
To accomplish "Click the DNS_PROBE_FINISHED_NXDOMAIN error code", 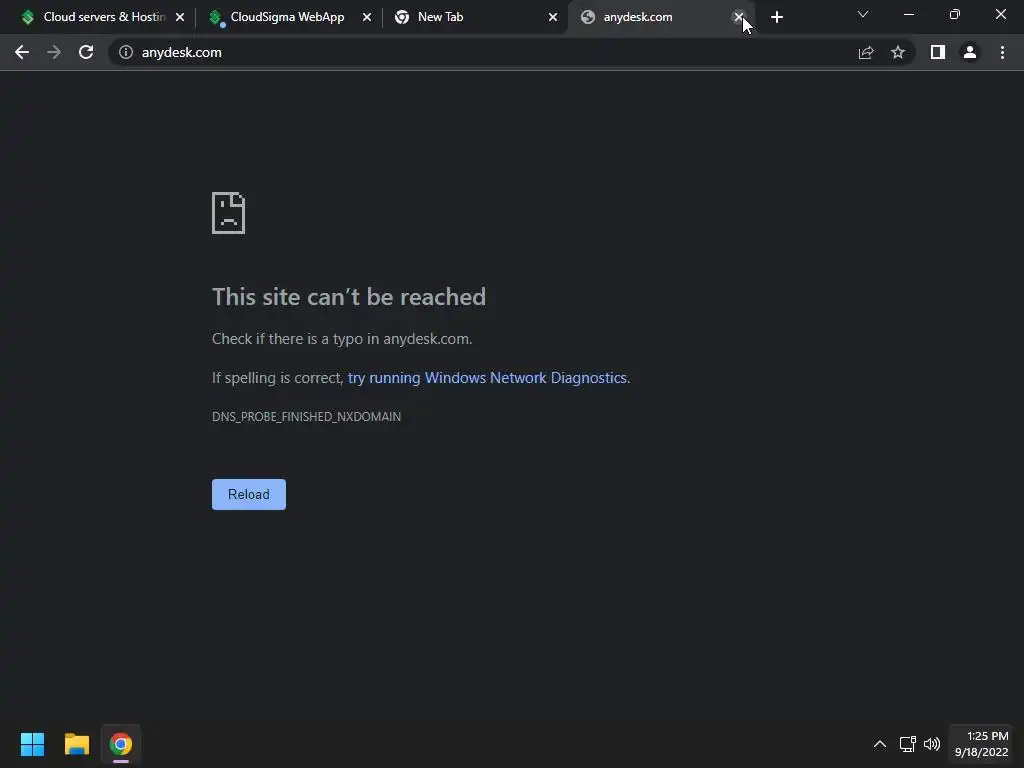I will pos(306,417).
